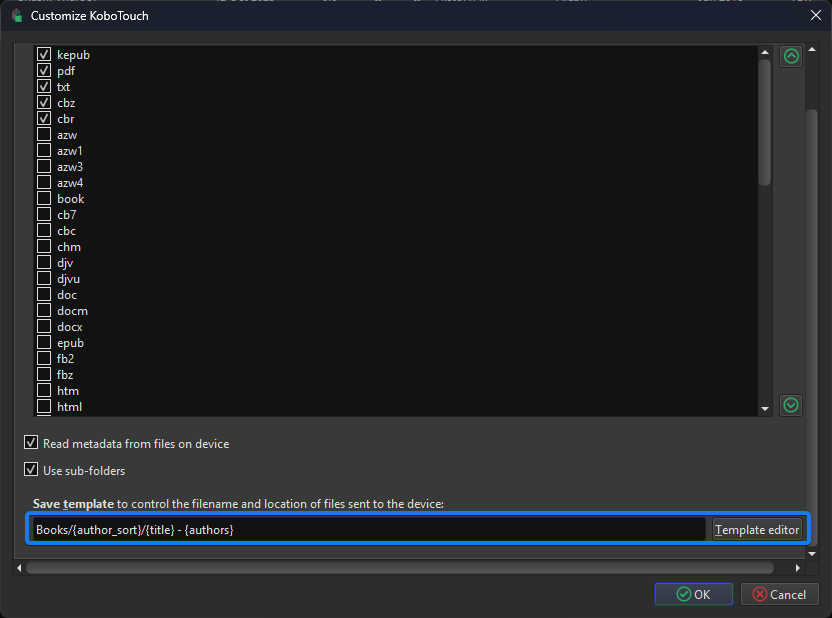The image size is (832, 618).
Task: Tick the cb7 format checkbox
Action: click(44, 214)
